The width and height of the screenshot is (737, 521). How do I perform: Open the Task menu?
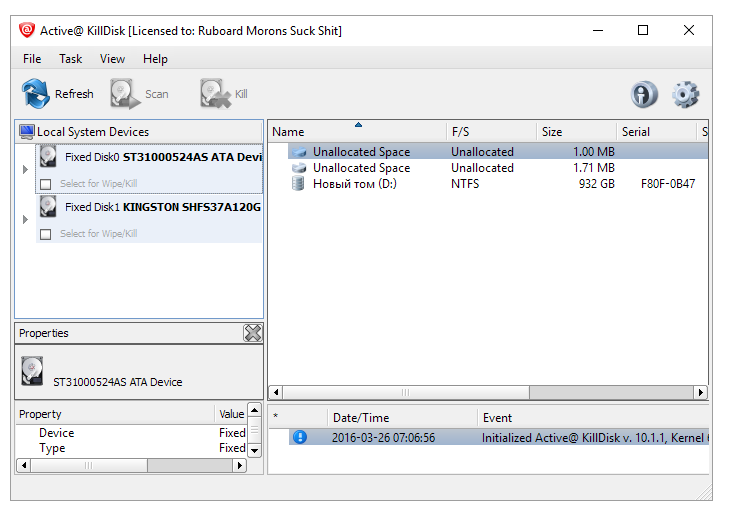[71, 59]
